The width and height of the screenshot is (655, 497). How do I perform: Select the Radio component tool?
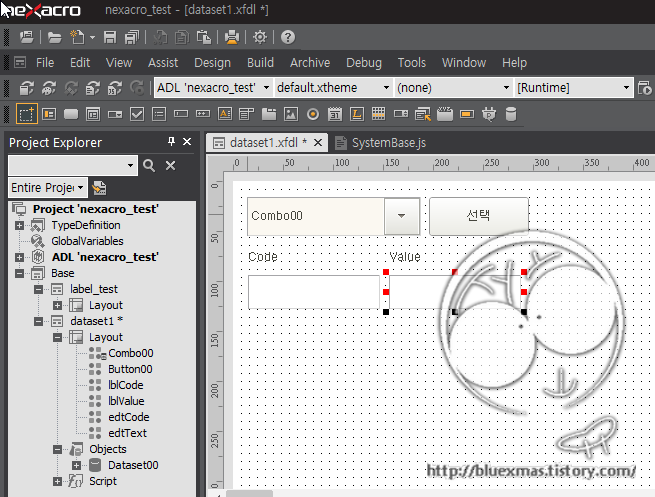click(x=313, y=114)
